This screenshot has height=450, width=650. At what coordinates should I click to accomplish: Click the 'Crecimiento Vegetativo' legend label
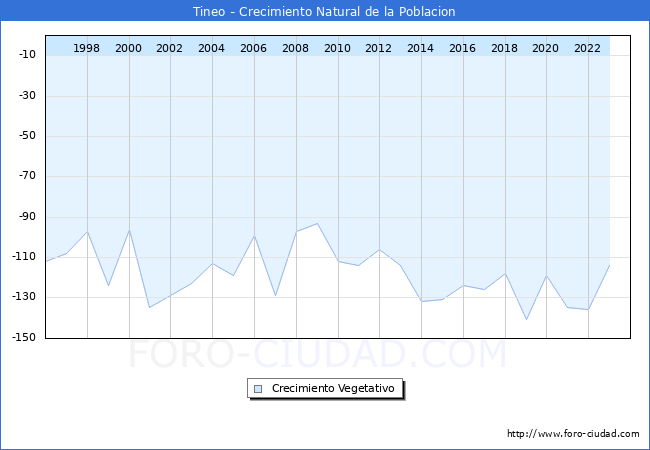333,388
